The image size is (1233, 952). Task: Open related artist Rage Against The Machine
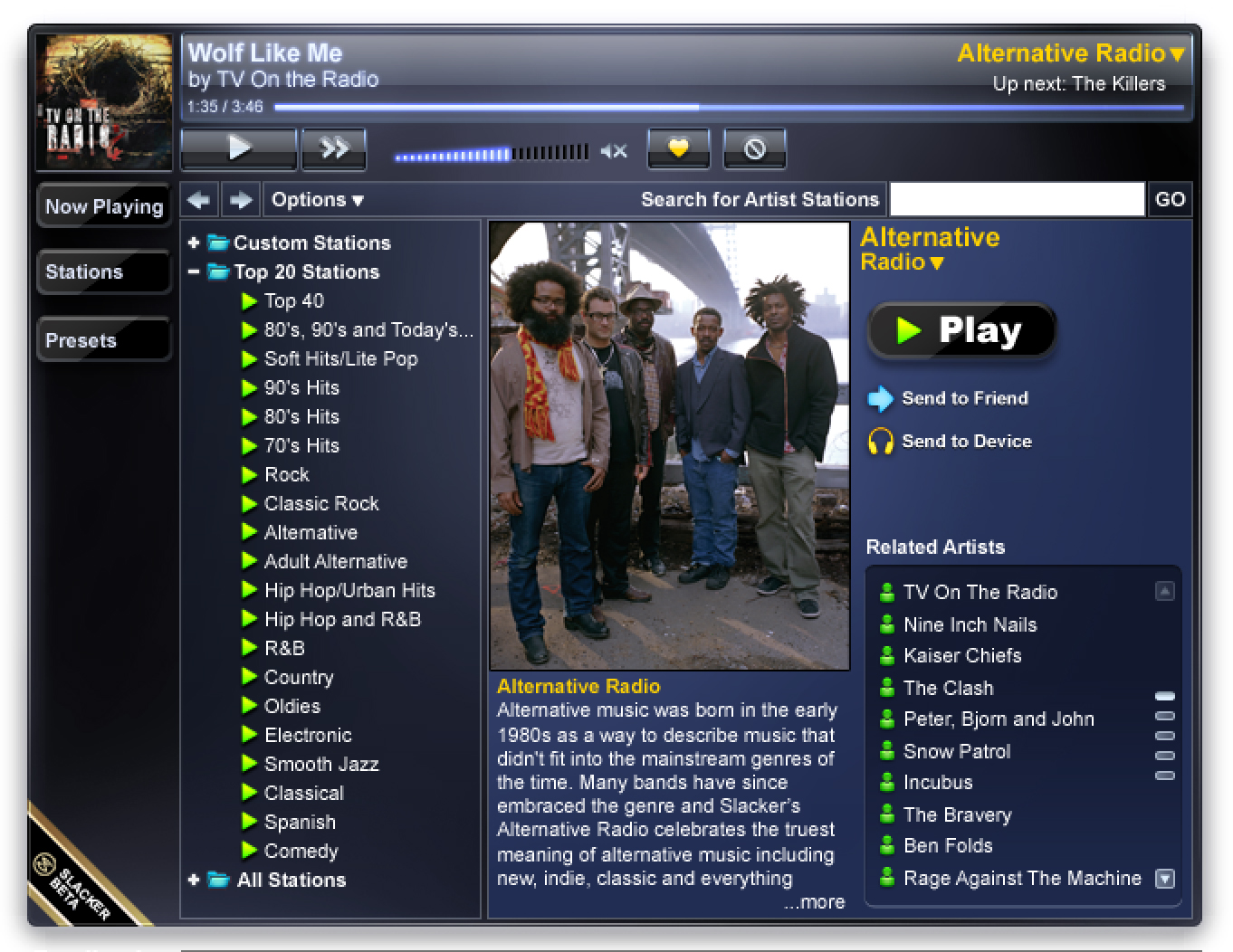tap(1022, 879)
